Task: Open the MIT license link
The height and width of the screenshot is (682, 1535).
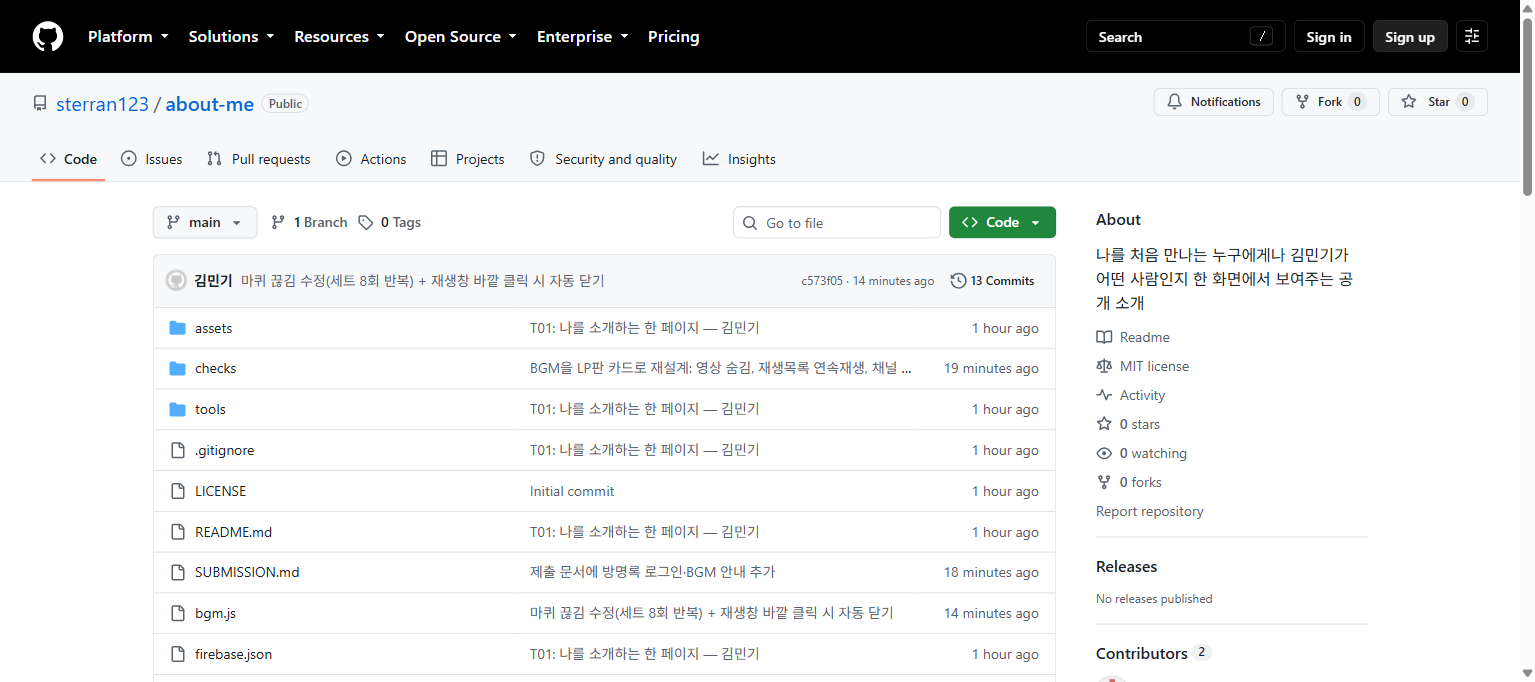Action: (x=1154, y=366)
